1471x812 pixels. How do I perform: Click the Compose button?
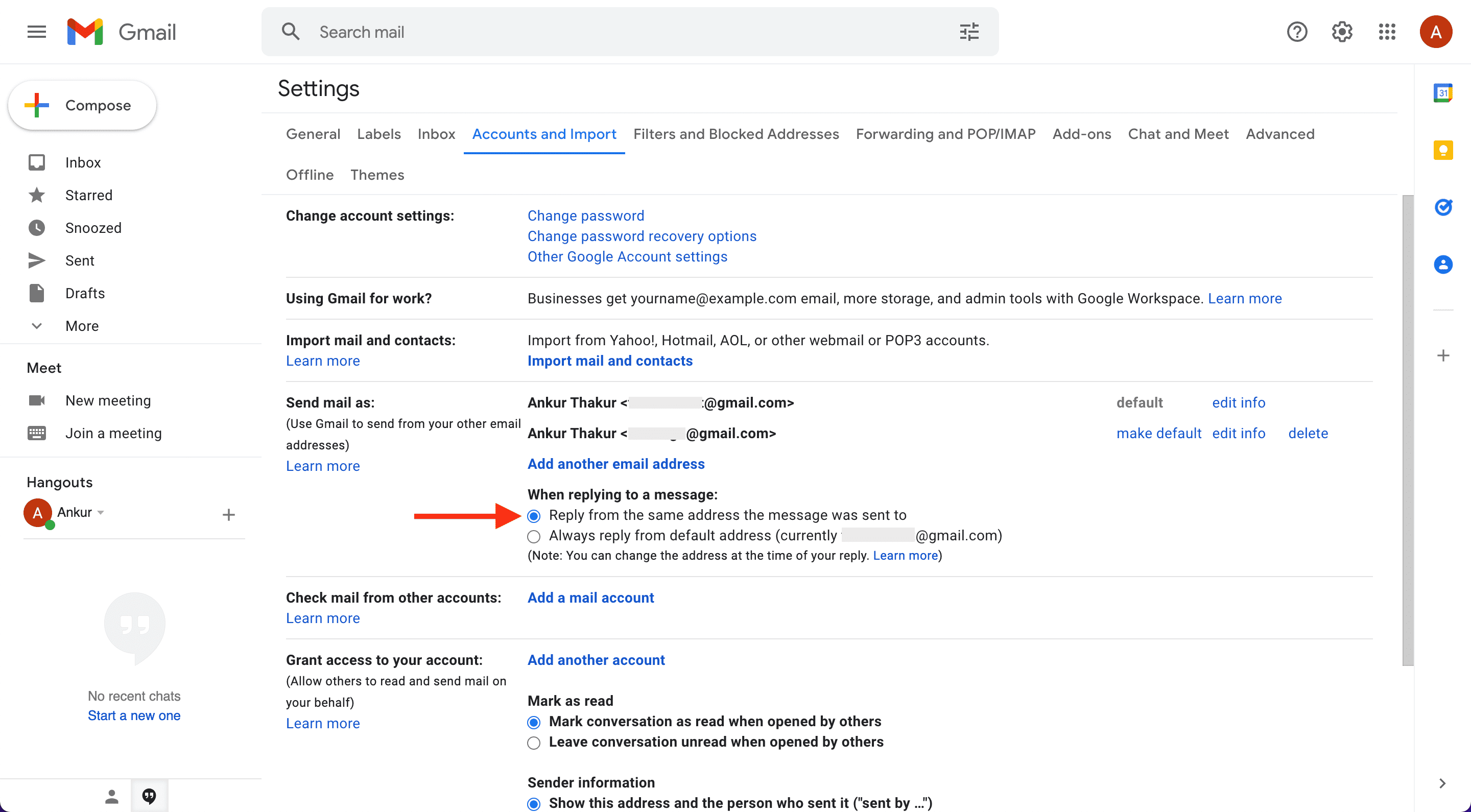click(x=82, y=106)
